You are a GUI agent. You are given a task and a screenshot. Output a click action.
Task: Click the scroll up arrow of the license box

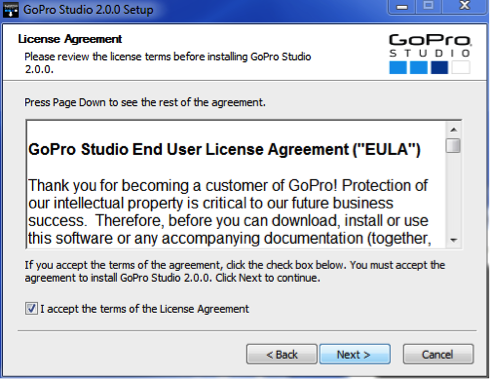tap(453, 130)
